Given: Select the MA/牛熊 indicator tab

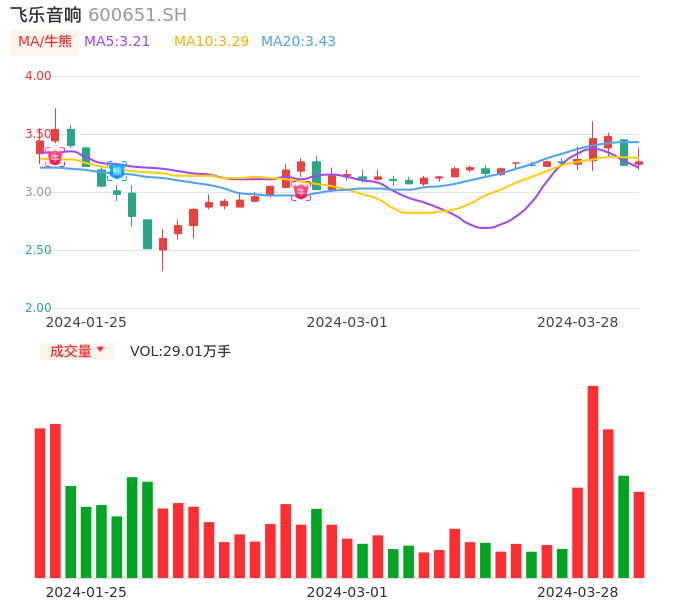Looking at the screenshot, I should 45,42.
